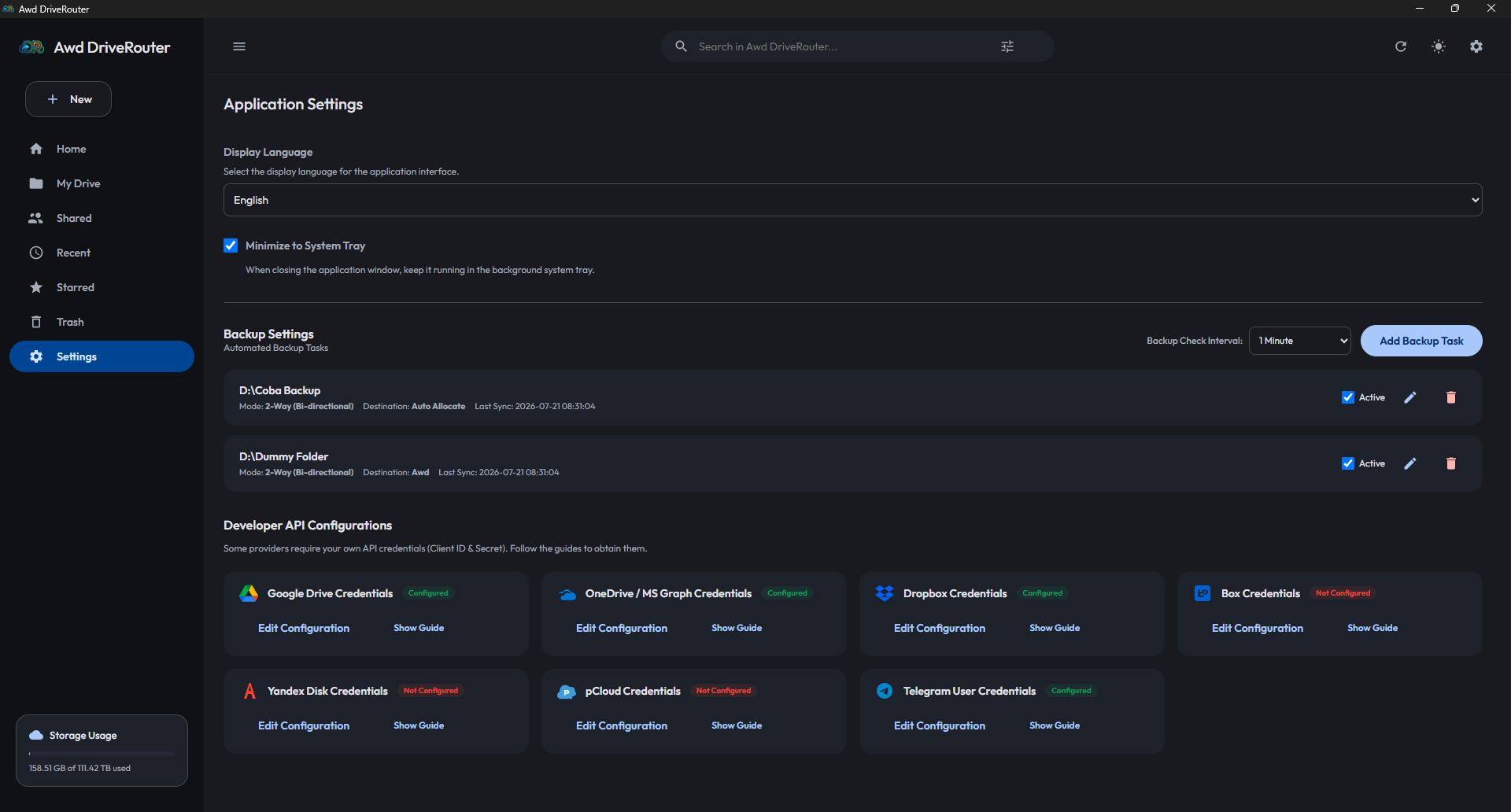Click '158.51 GB of 111.42 TB used' text
This screenshot has width=1511, height=812.
79,768
